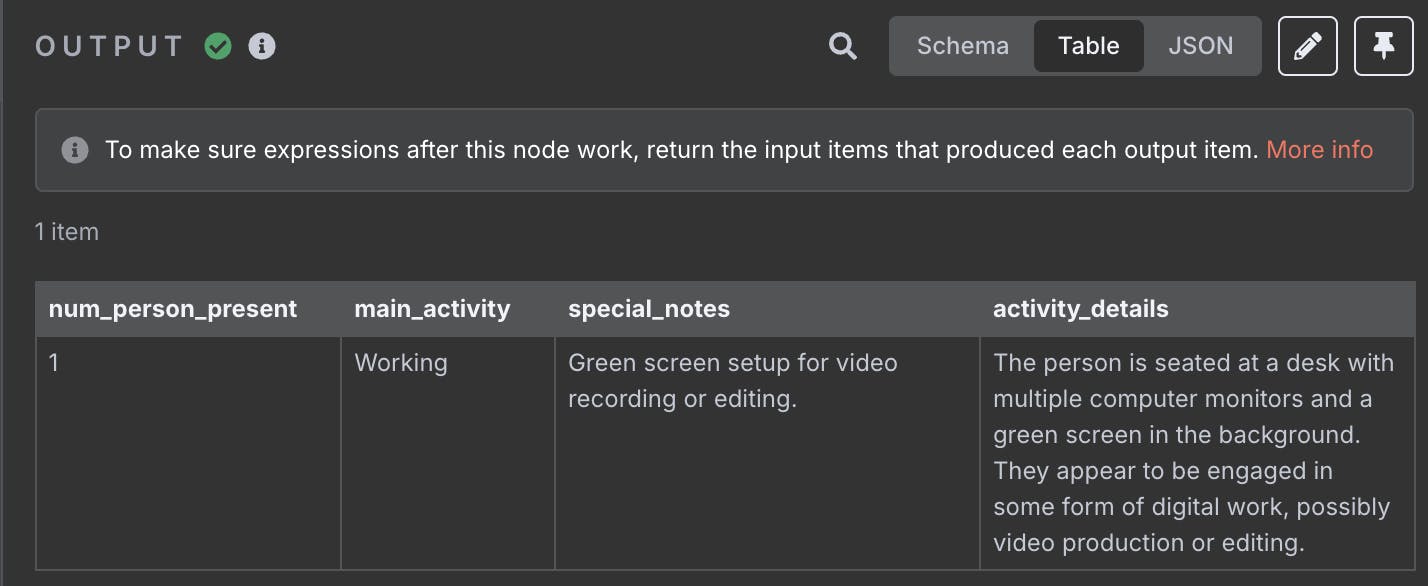Open the output search magnifier icon
This screenshot has height=586, width=1428.
tap(843, 46)
